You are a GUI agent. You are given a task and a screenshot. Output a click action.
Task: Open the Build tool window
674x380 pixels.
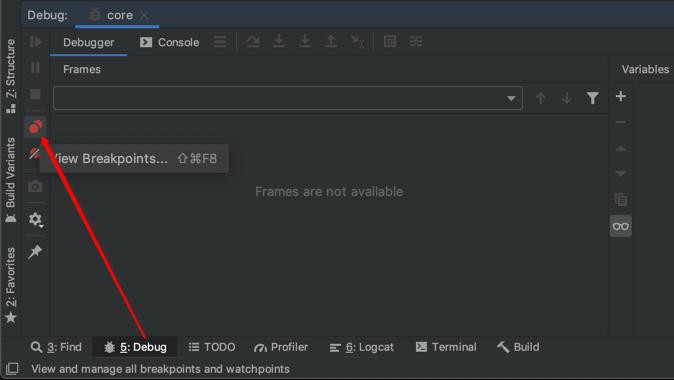(518, 347)
